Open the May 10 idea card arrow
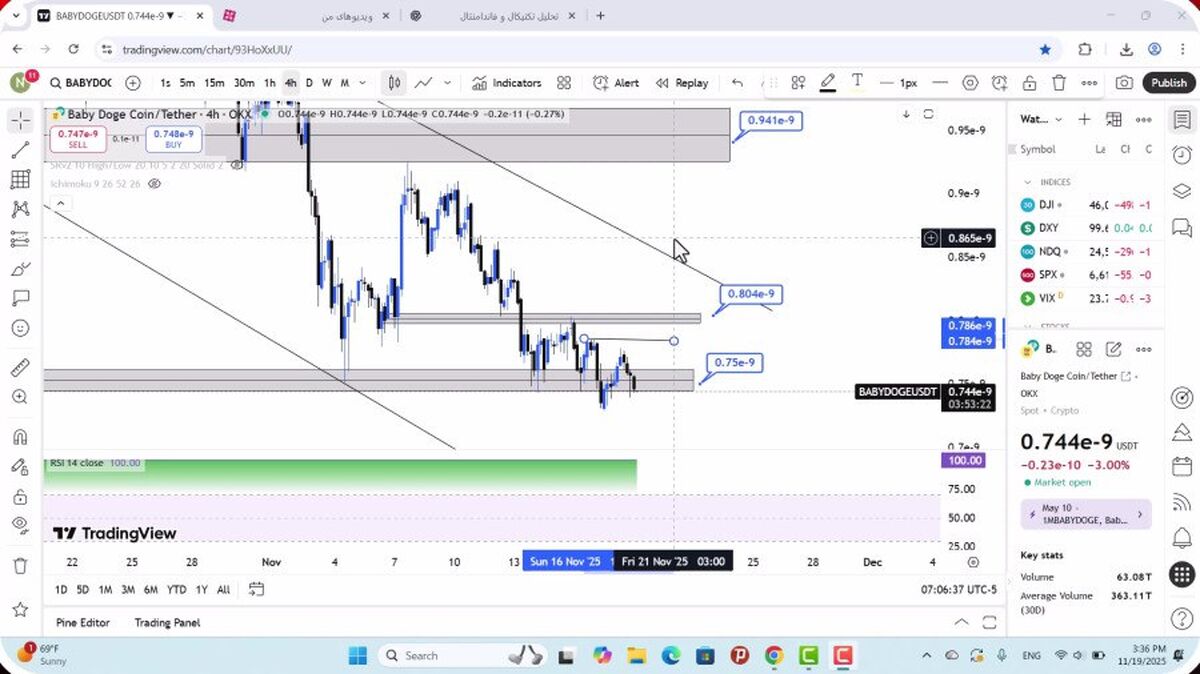 click(1139, 514)
